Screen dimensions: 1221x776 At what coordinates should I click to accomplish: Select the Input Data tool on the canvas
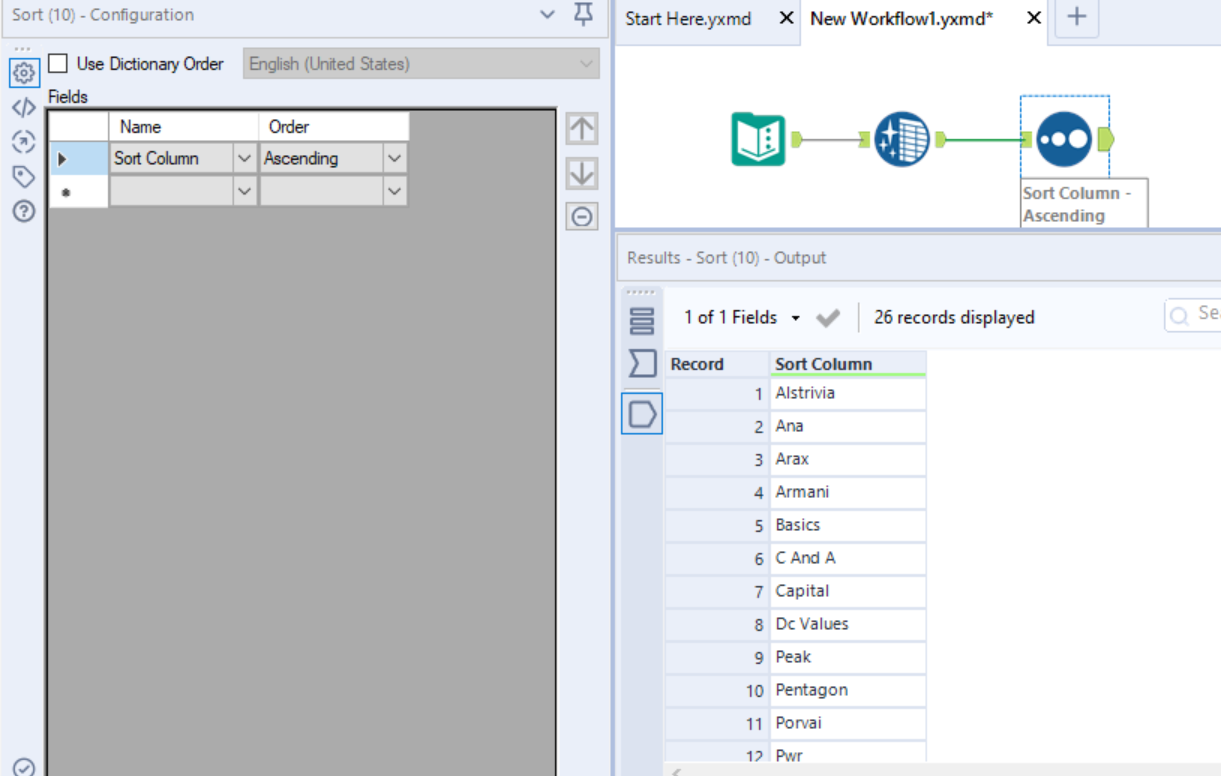click(758, 138)
